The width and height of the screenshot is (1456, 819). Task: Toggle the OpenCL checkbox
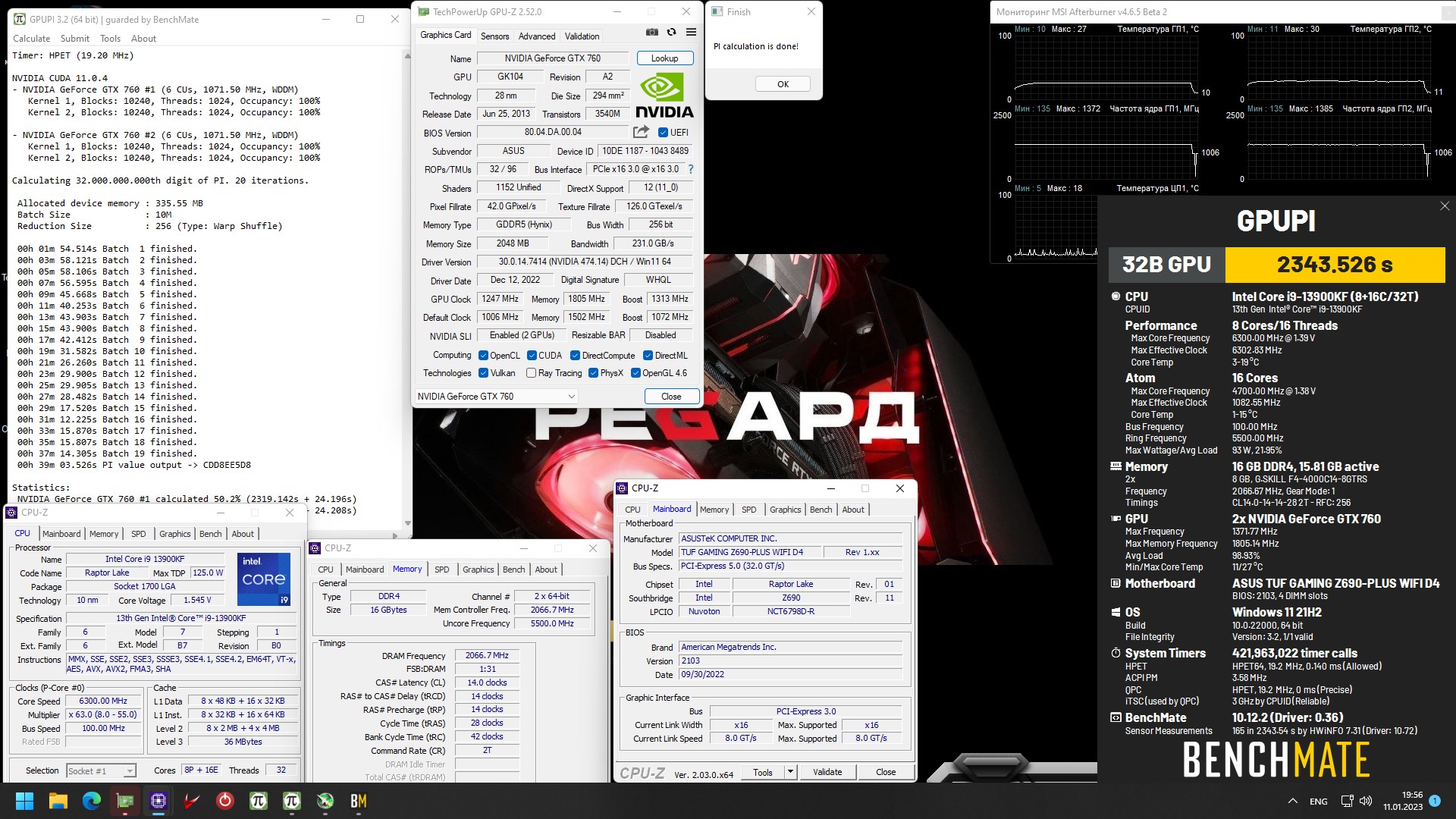(483, 356)
